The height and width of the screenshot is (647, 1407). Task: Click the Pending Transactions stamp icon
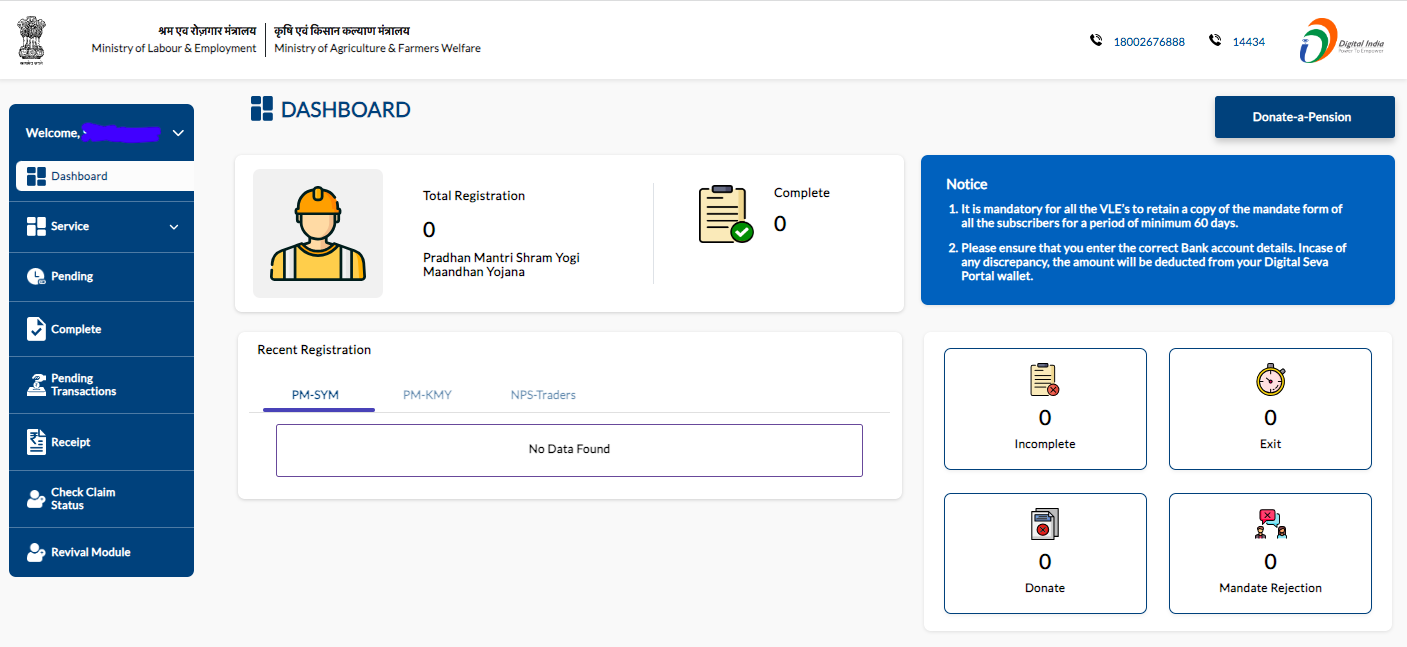click(x=36, y=385)
